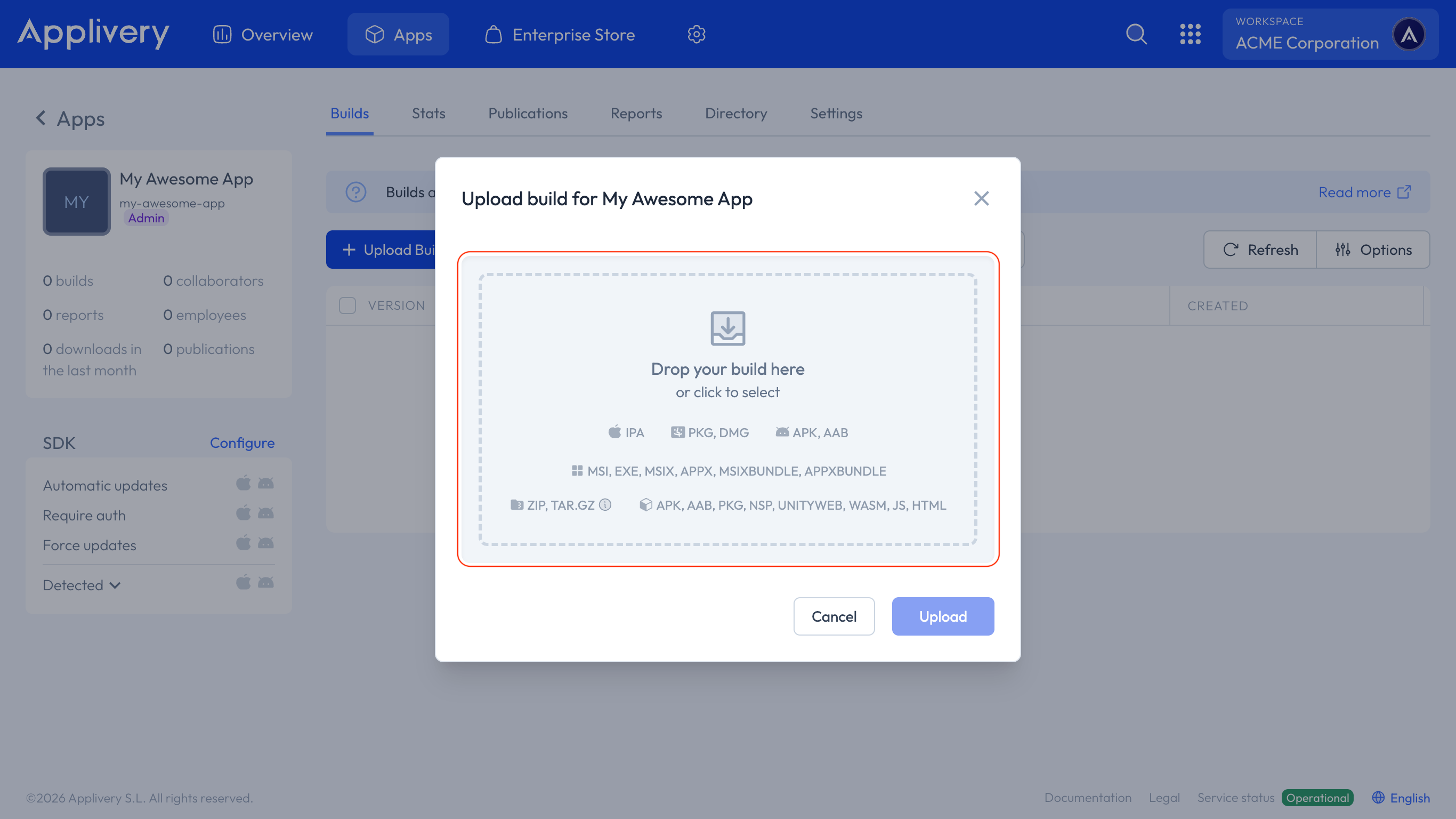Image resolution: width=1456 pixels, height=819 pixels.
Task: Cancel the build upload dialog
Action: [x=834, y=616]
